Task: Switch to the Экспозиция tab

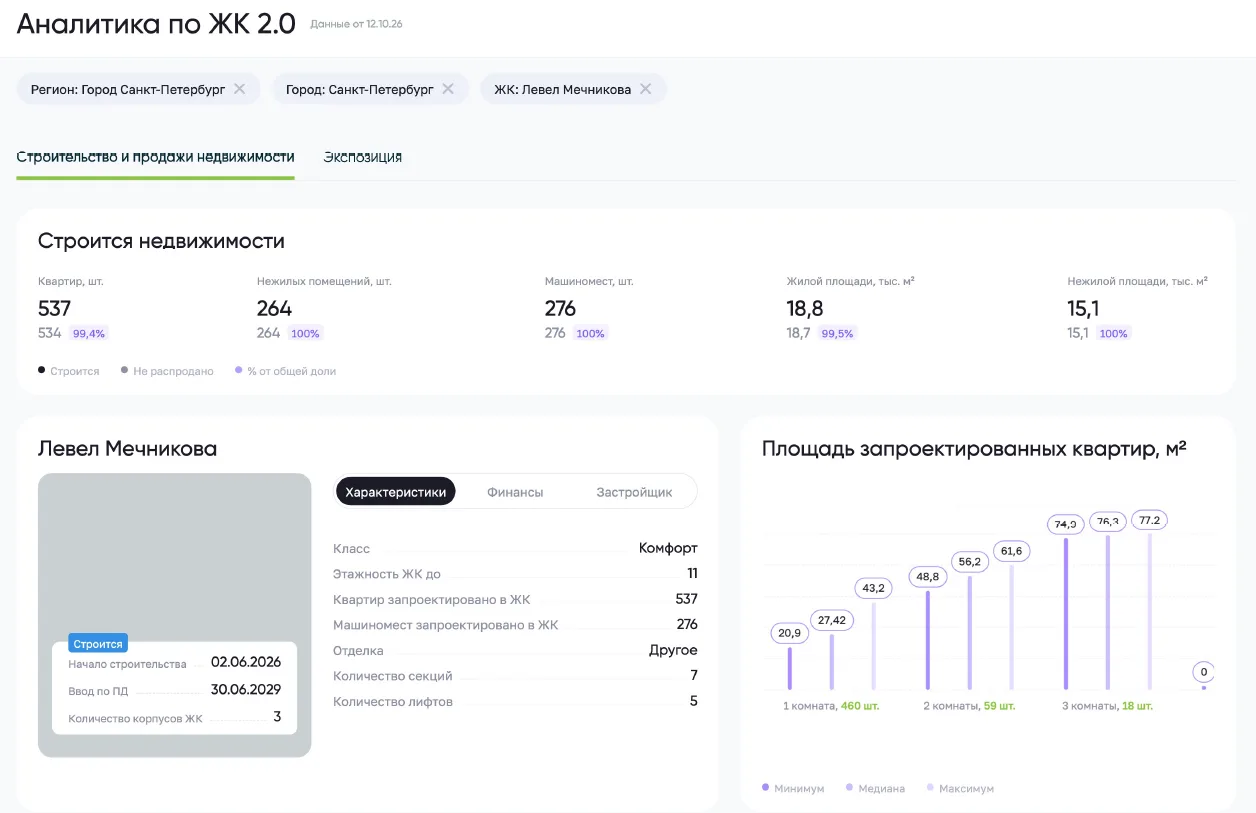Action: point(363,157)
